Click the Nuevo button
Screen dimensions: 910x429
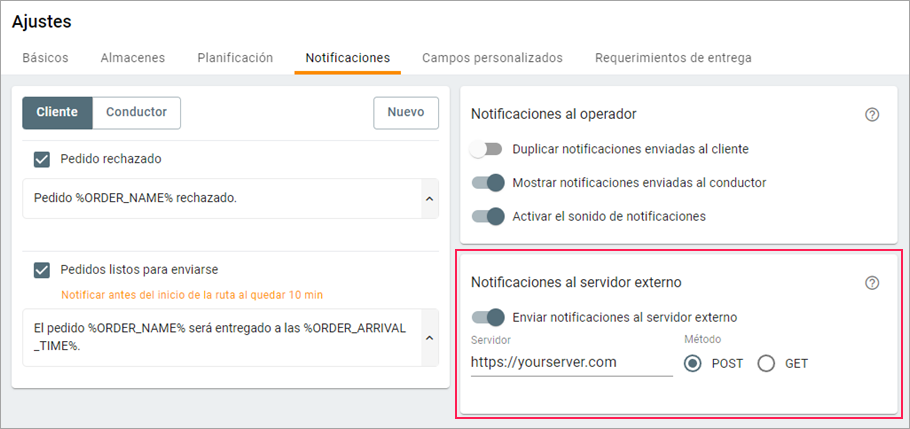tap(406, 113)
